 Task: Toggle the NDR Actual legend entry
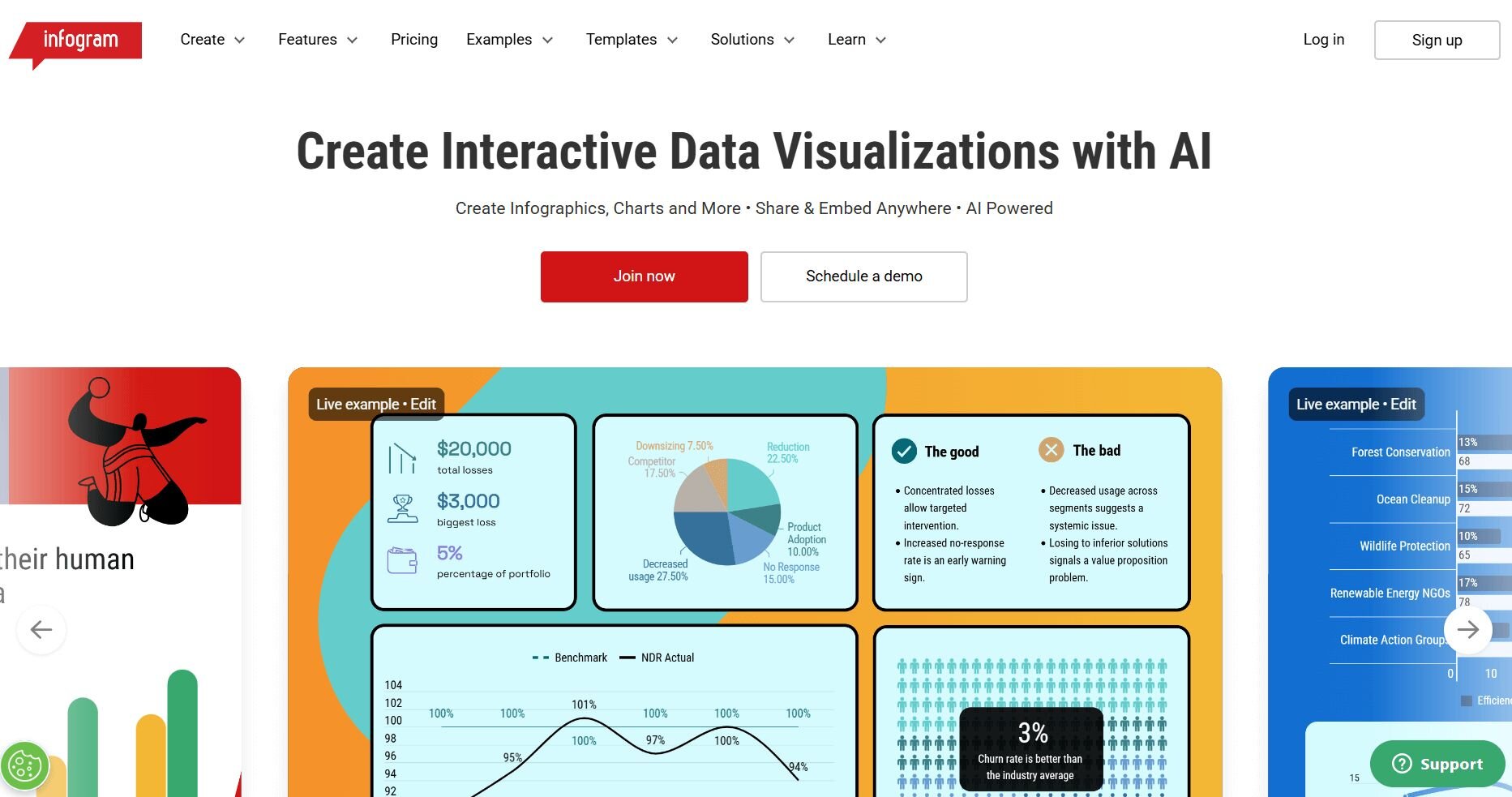point(657,658)
